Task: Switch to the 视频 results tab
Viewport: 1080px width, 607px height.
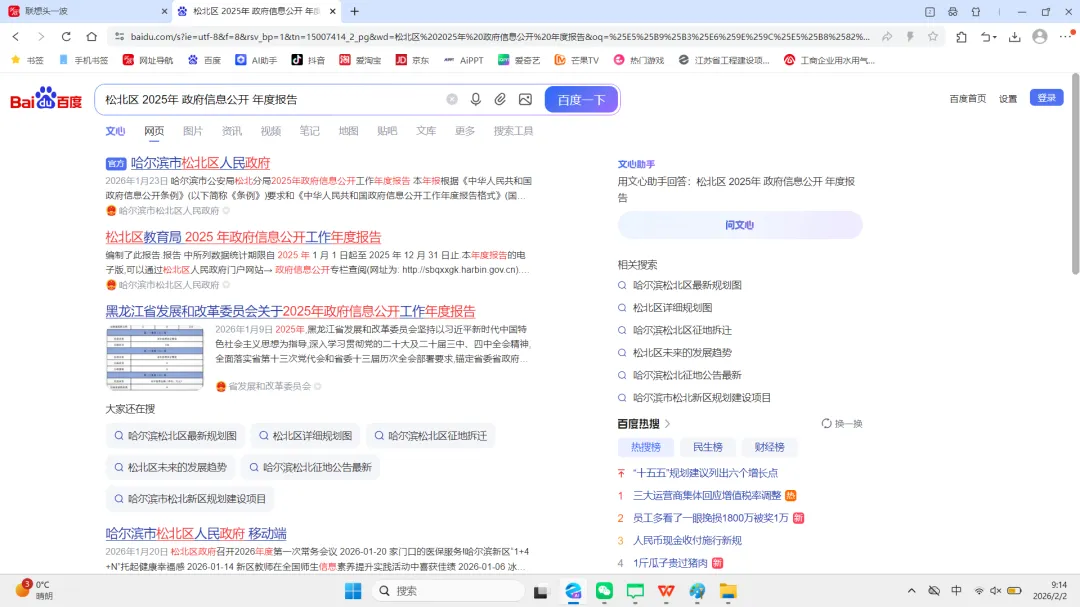Action: tap(271, 131)
